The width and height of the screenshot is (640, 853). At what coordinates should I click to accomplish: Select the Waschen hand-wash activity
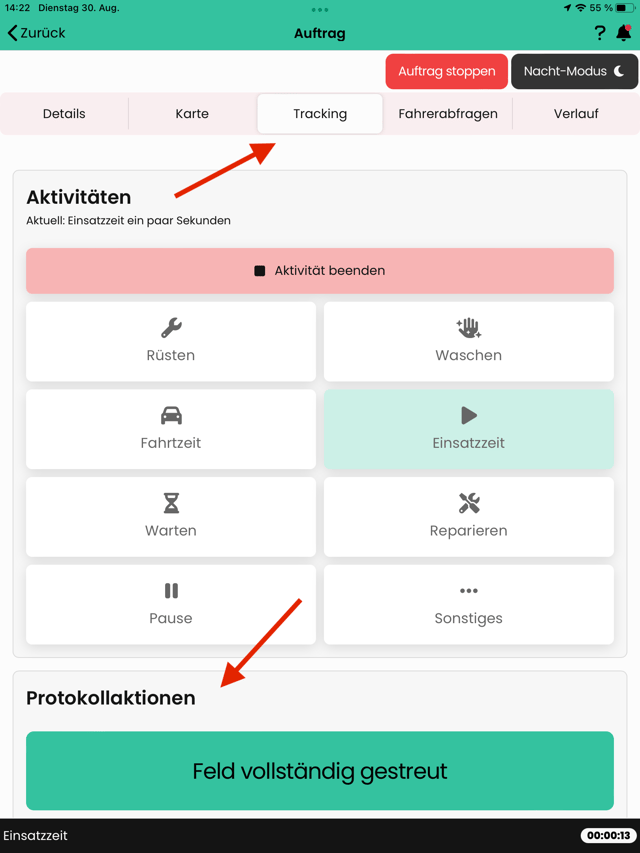point(469,342)
